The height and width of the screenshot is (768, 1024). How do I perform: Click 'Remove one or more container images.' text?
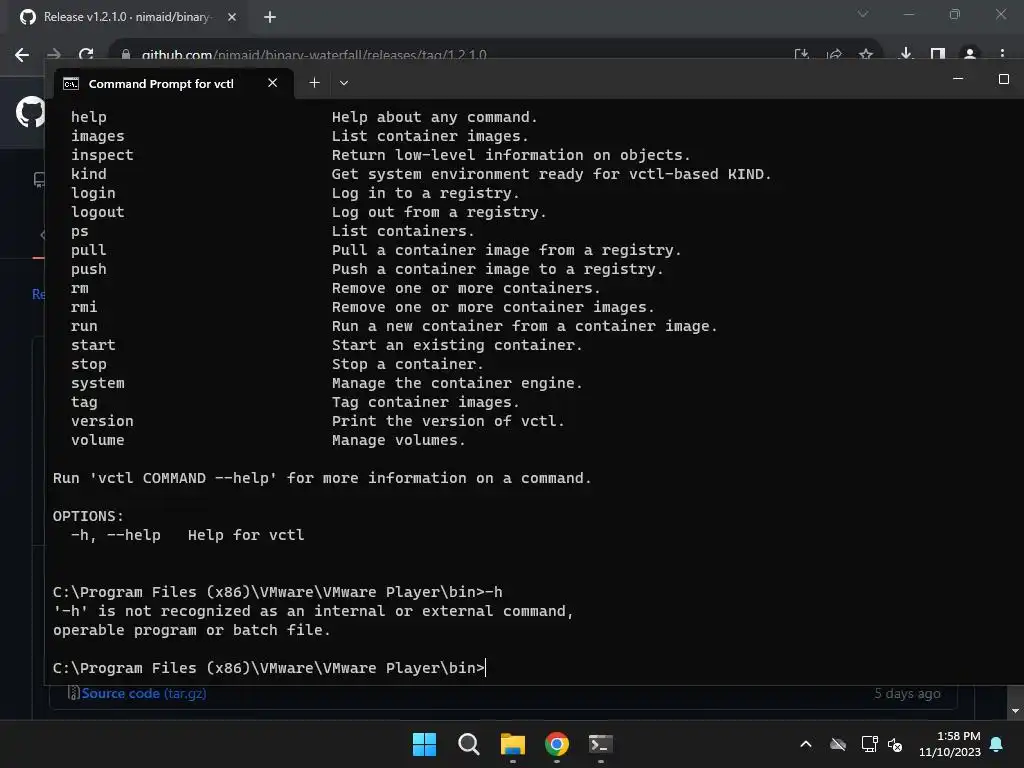[492, 307]
